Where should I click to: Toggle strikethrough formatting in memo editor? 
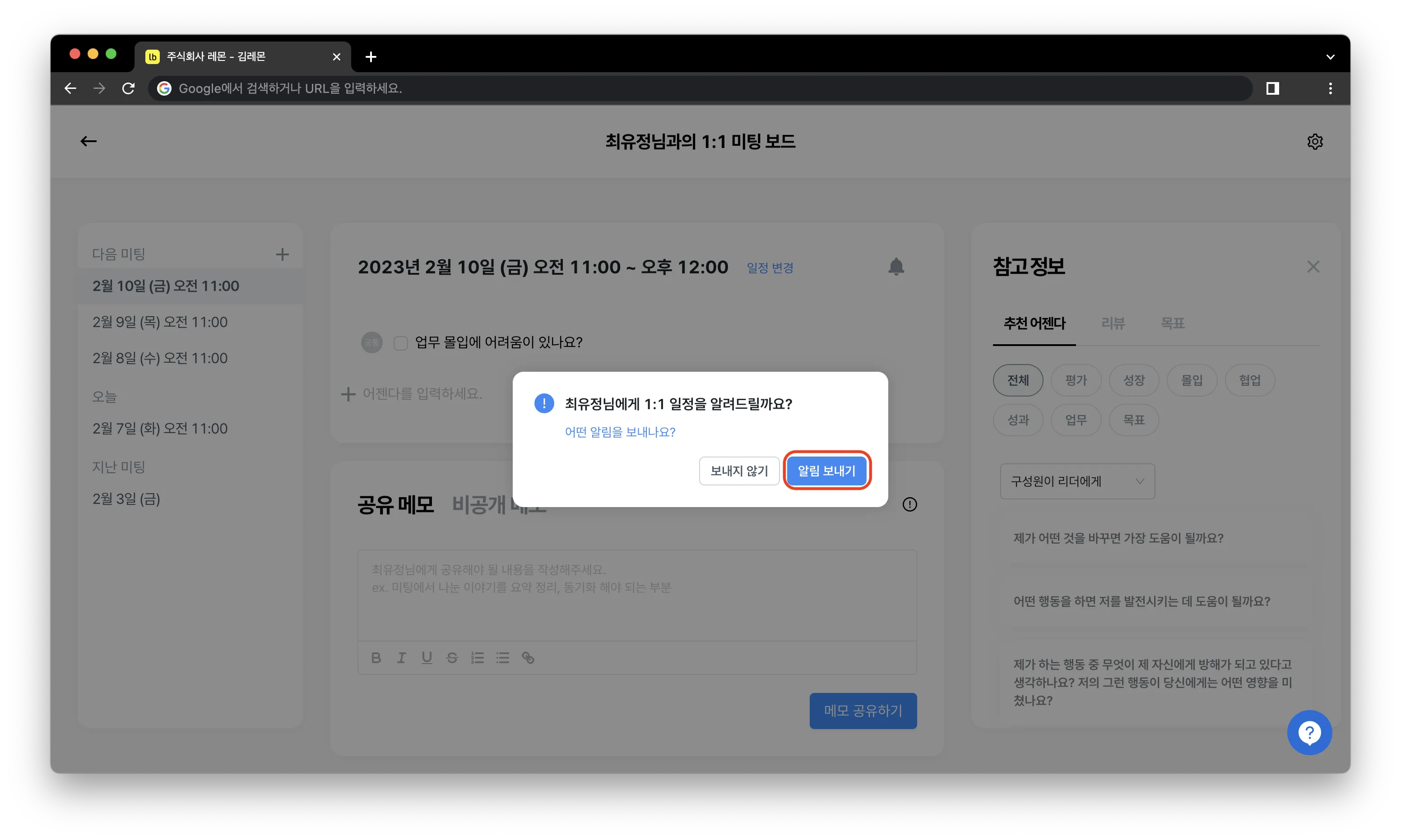(452, 657)
